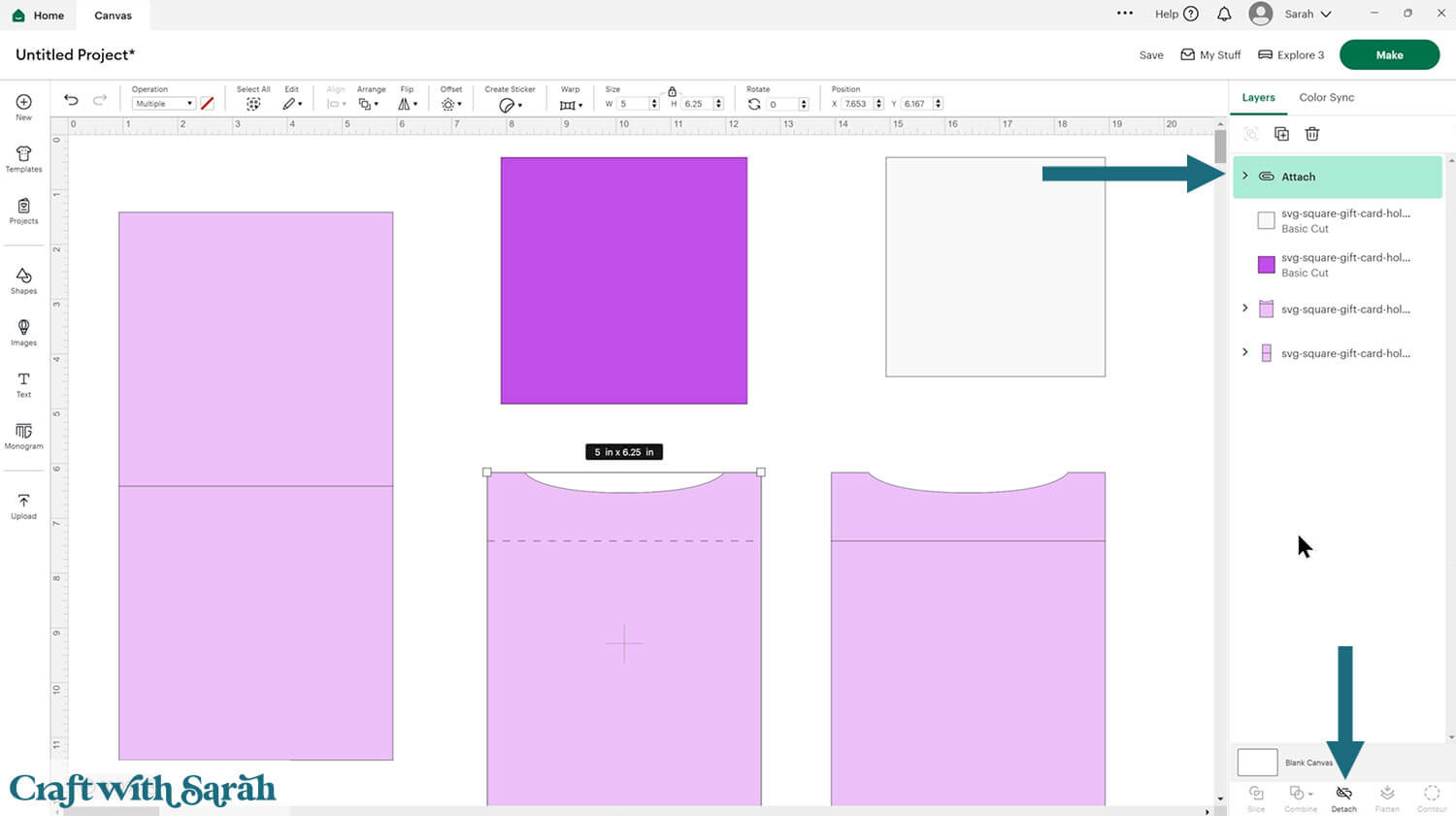Open the Templates panel

pos(23,158)
